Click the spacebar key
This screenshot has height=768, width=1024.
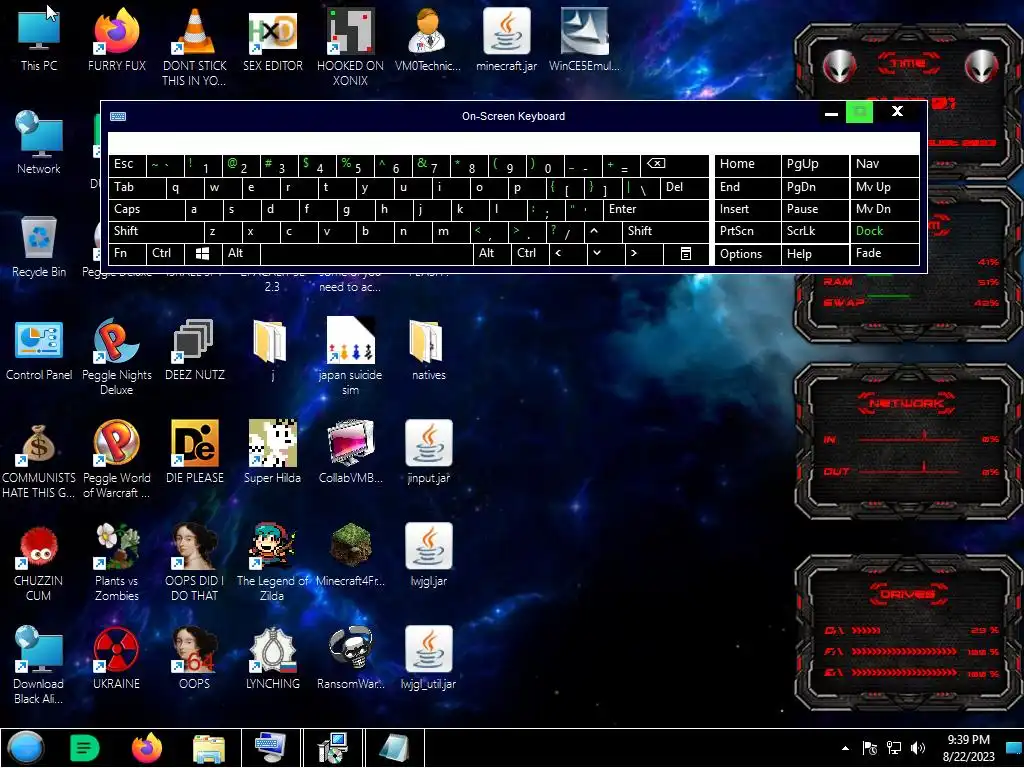(366, 253)
